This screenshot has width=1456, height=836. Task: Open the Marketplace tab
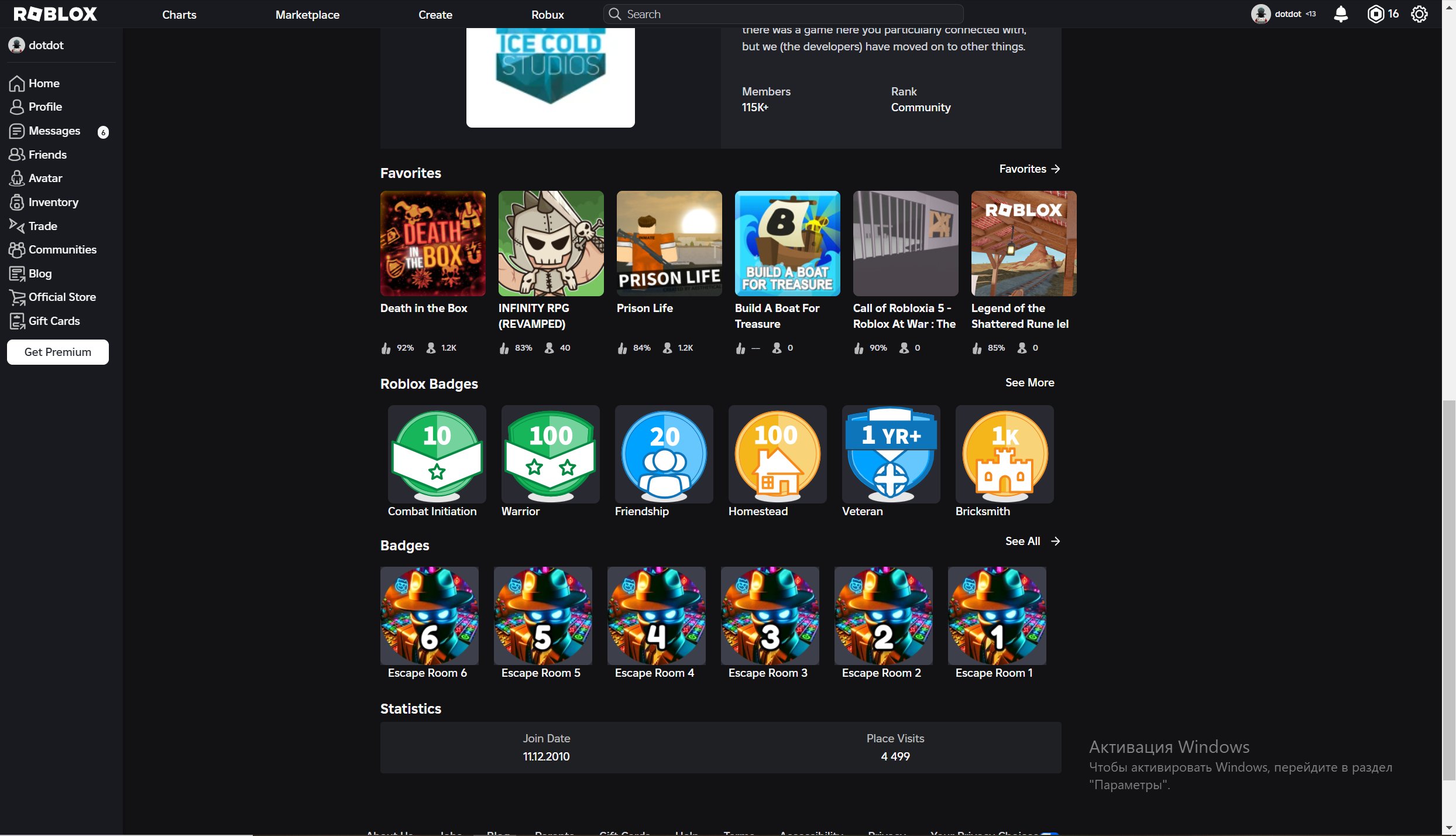click(x=307, y=15)
